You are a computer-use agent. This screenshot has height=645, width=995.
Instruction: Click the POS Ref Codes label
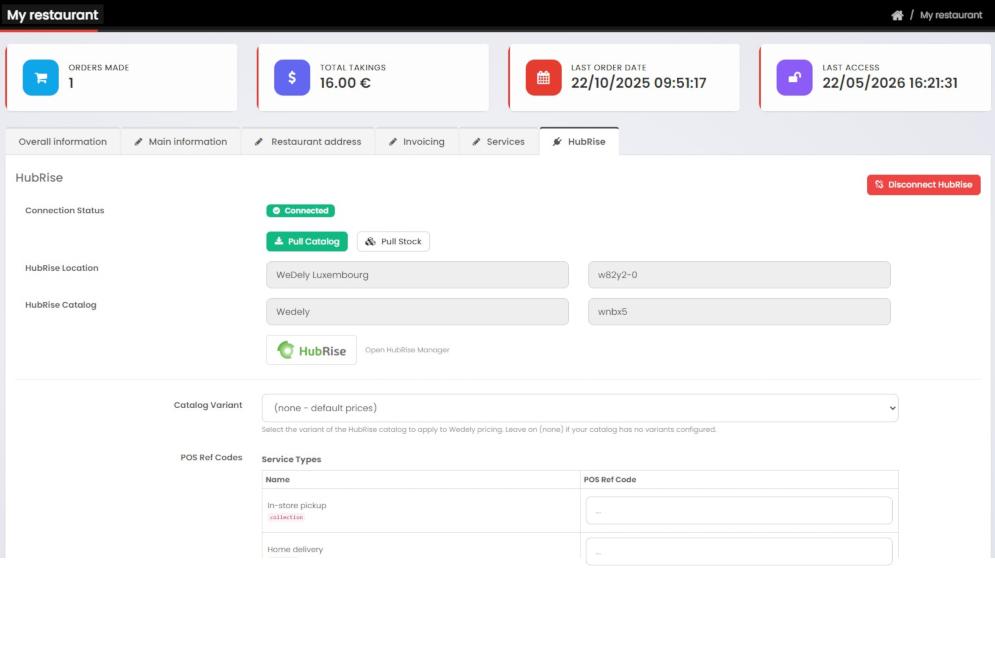pos(211,457)
